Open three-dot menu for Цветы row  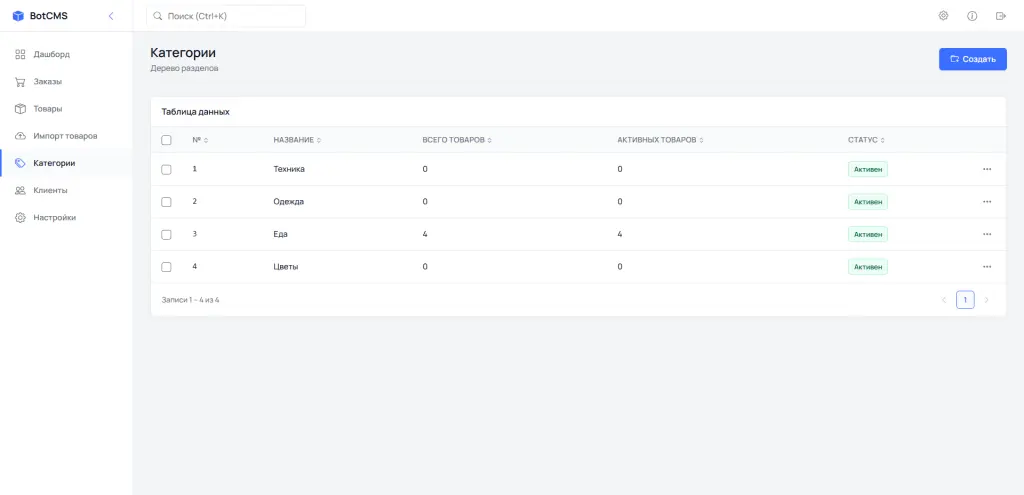tap(987, 267)
